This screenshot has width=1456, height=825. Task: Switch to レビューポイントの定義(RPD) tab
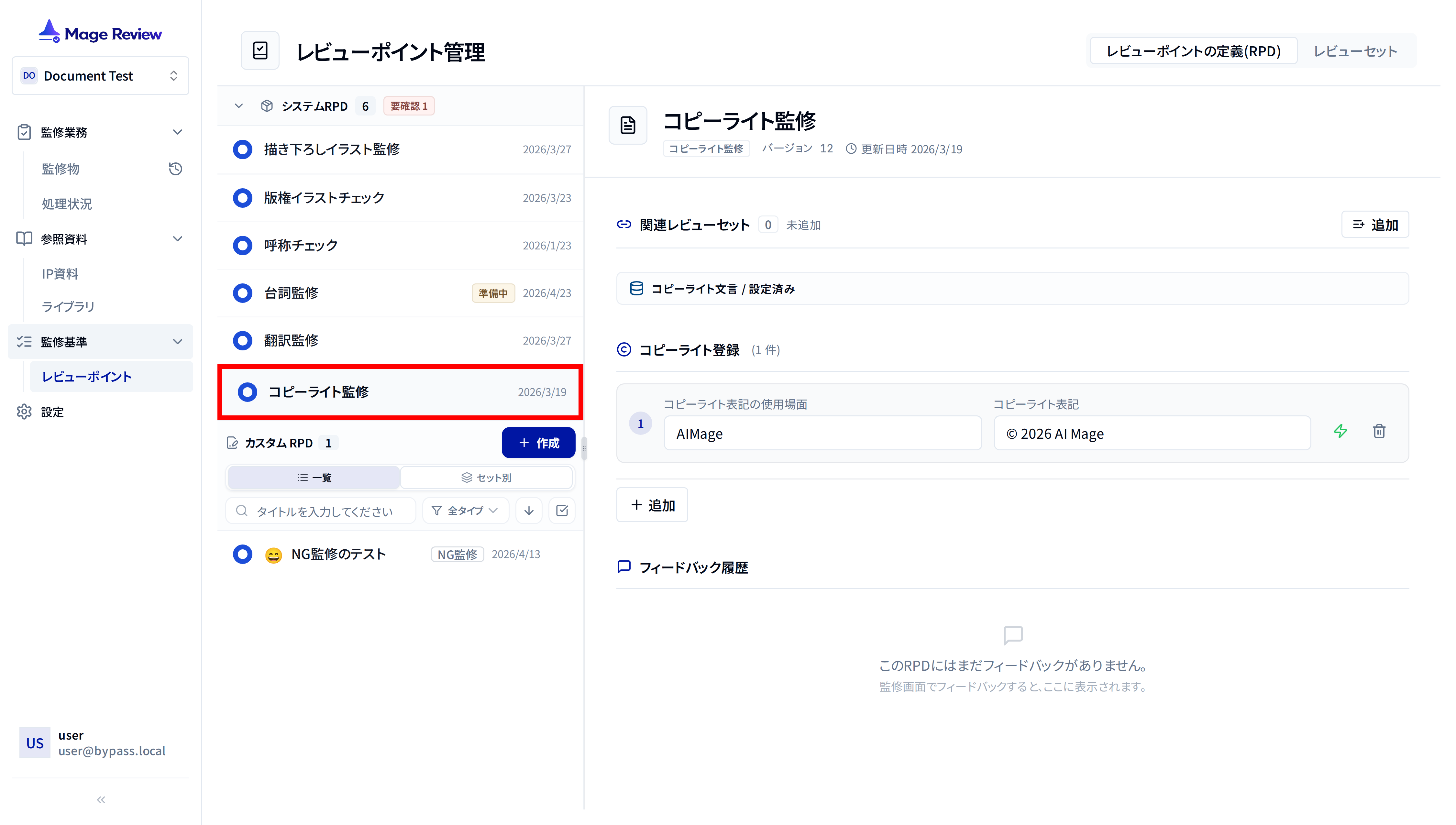(1193, 51)
